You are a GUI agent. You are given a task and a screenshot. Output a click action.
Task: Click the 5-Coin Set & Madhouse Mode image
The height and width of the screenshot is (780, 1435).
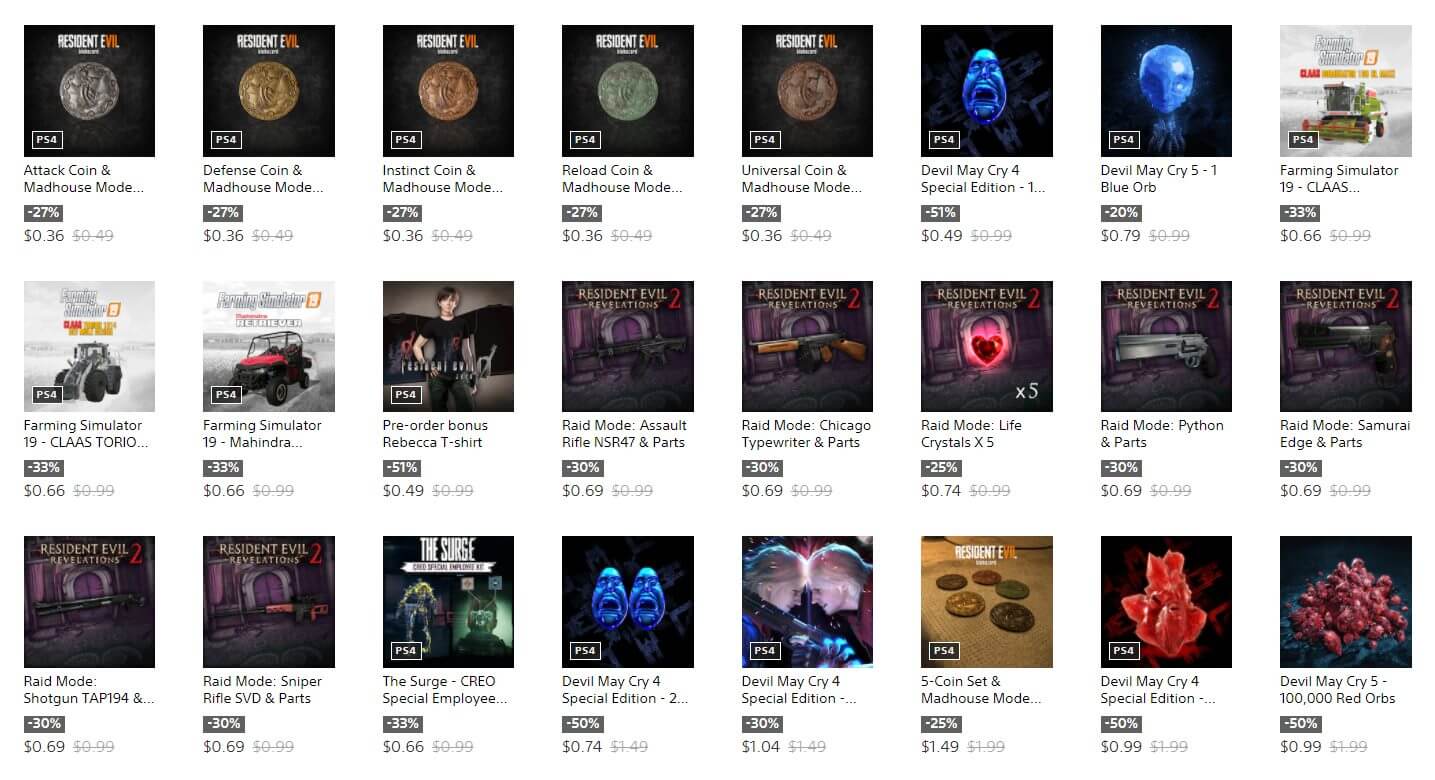coord(987,602)
